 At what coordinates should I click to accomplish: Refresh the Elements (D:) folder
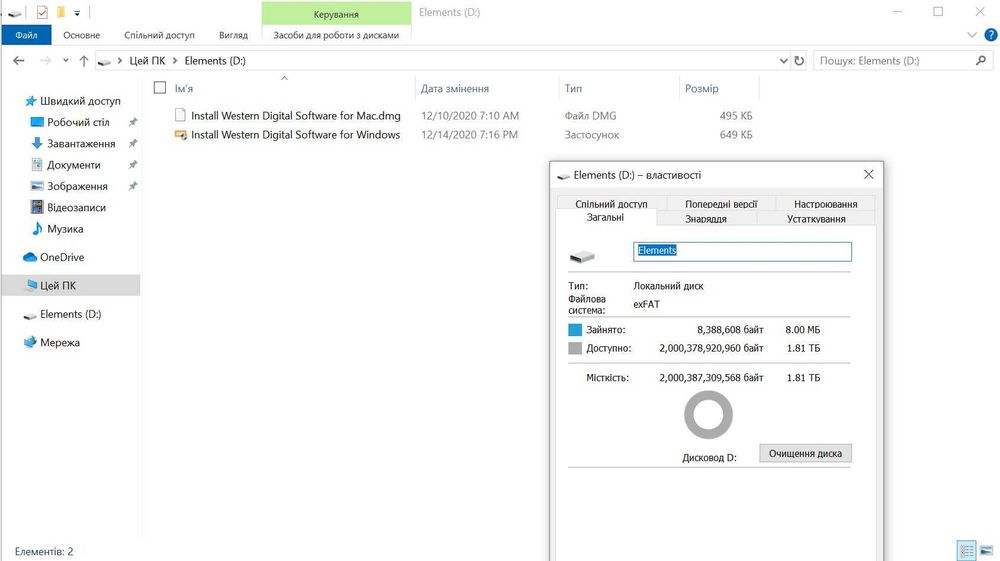coord(799,61)
